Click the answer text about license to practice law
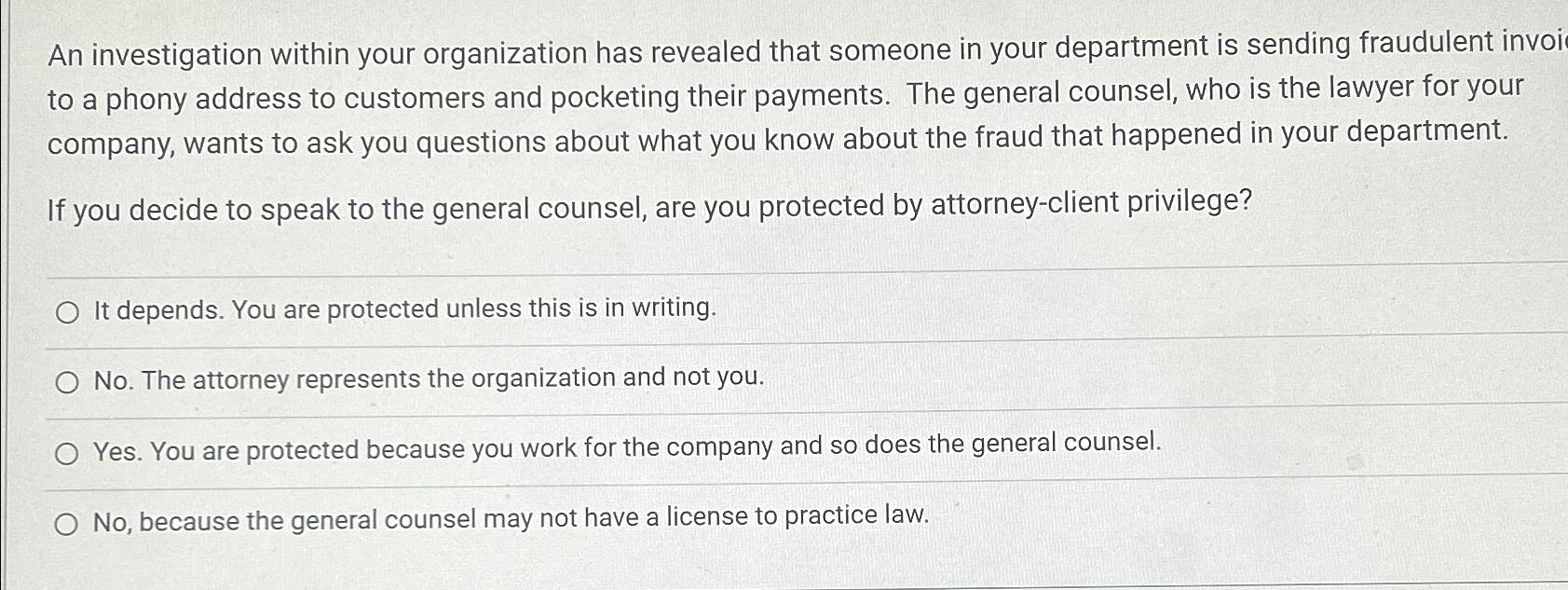 coord(511,520)
